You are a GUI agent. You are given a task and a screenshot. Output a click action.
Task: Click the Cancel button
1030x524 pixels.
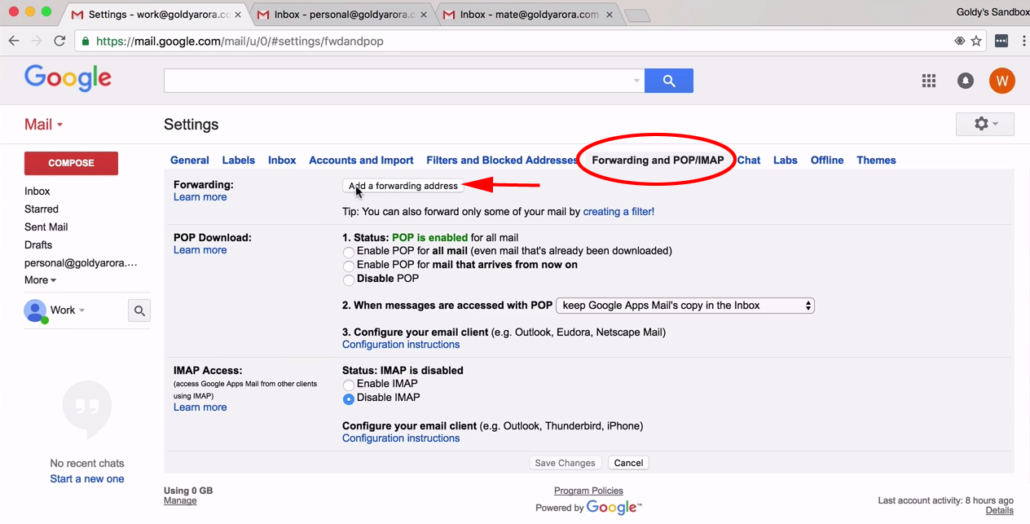coord(628,463)
